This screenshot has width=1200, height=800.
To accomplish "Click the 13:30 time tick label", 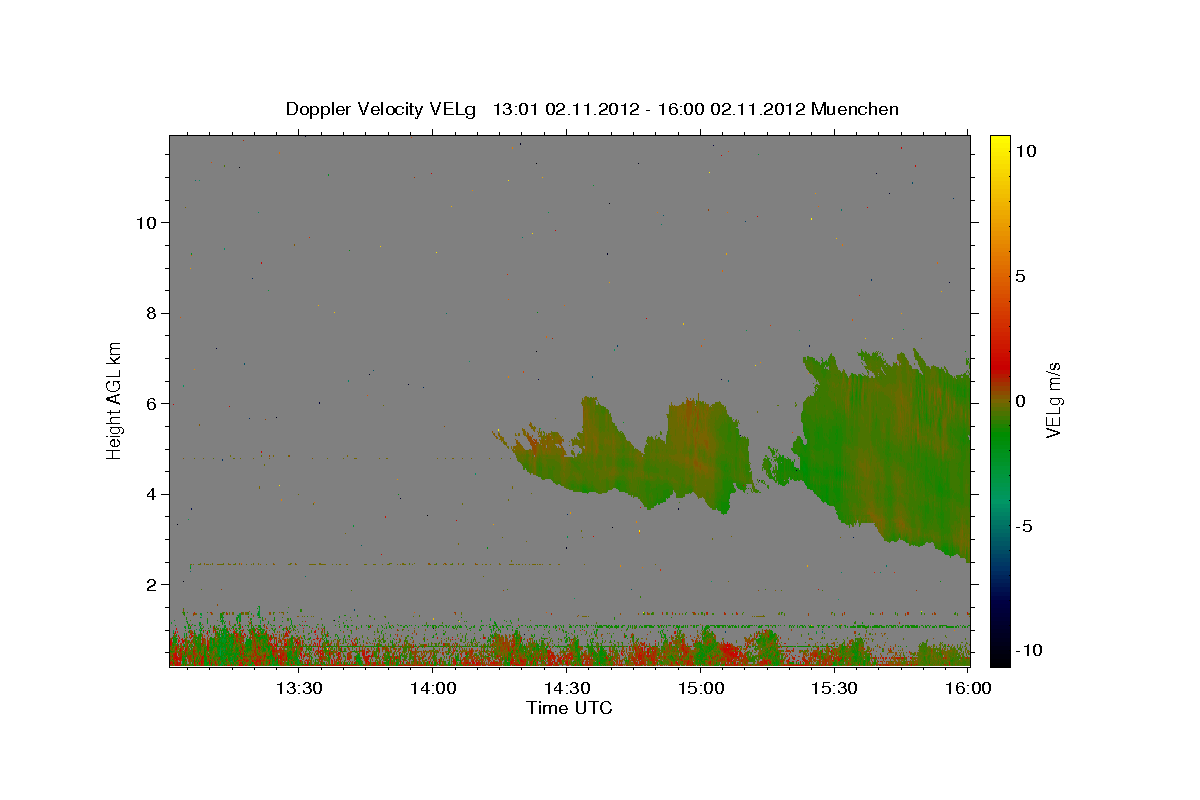I will tap(298, 688).
